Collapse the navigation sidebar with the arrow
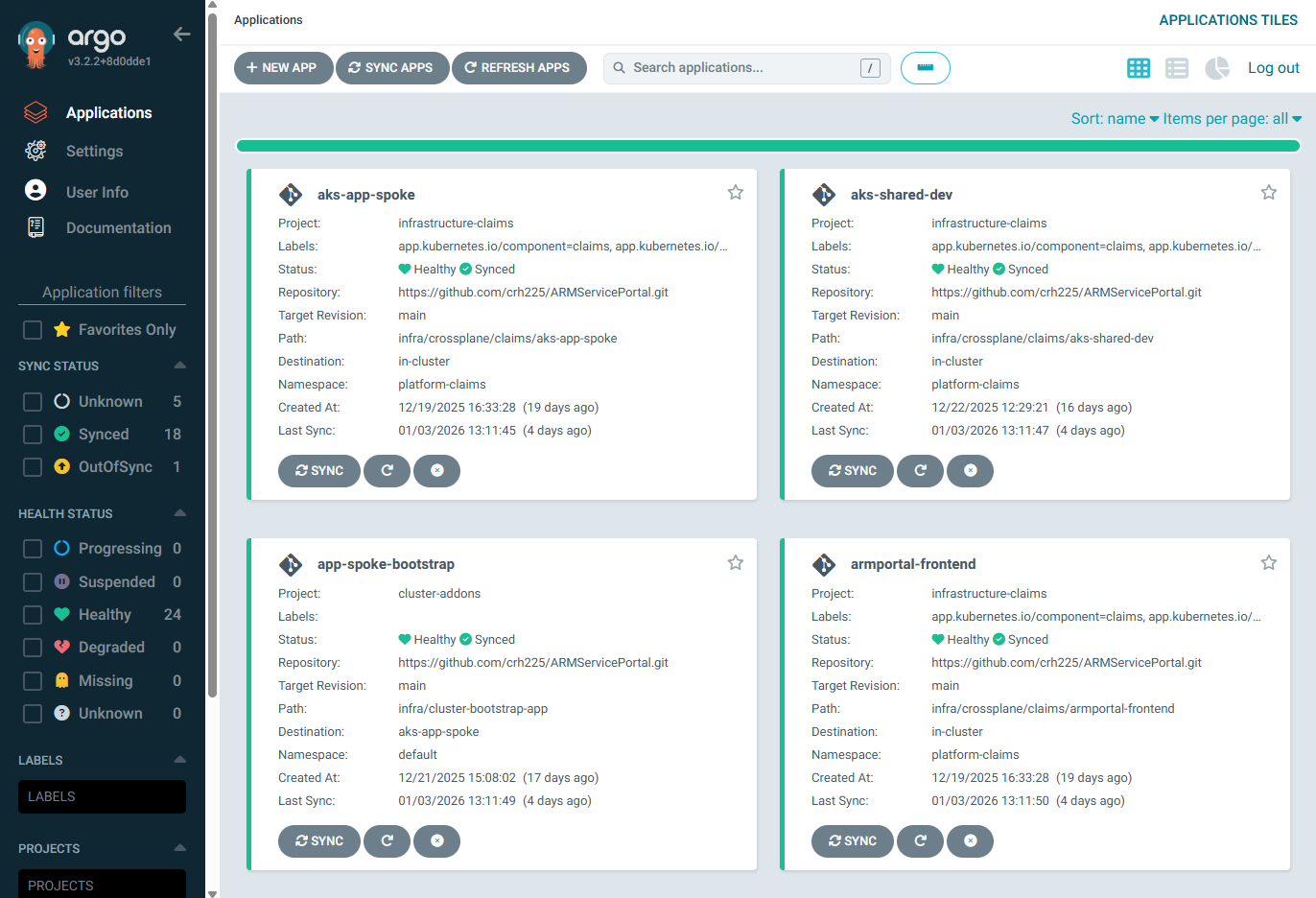This screenshot has width=1316, height=898. pyautogui.click(x=181, y=34)
